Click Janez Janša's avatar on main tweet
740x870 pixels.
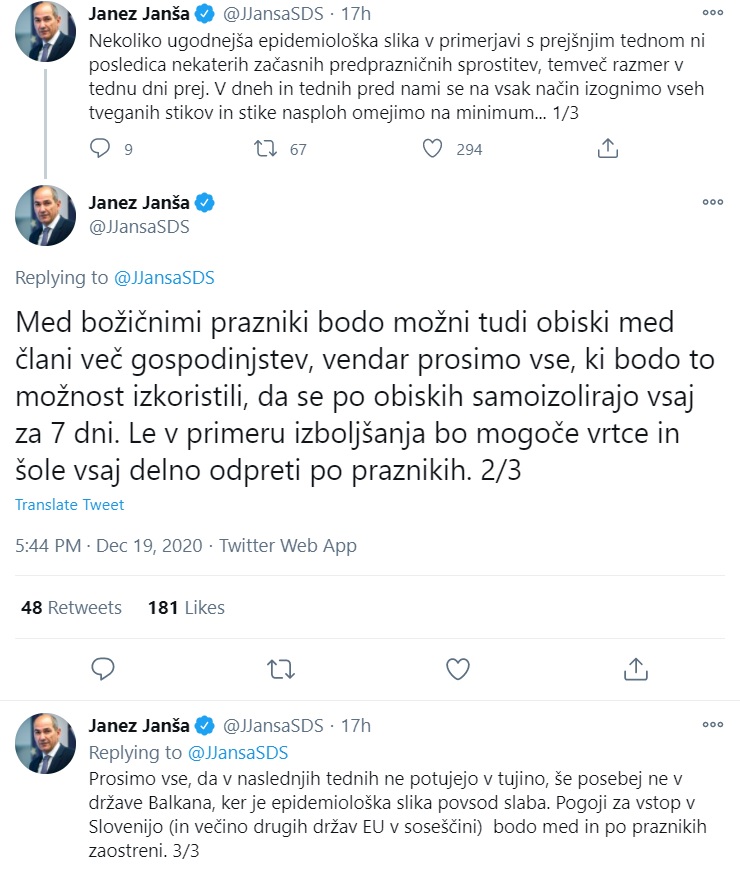45,215
